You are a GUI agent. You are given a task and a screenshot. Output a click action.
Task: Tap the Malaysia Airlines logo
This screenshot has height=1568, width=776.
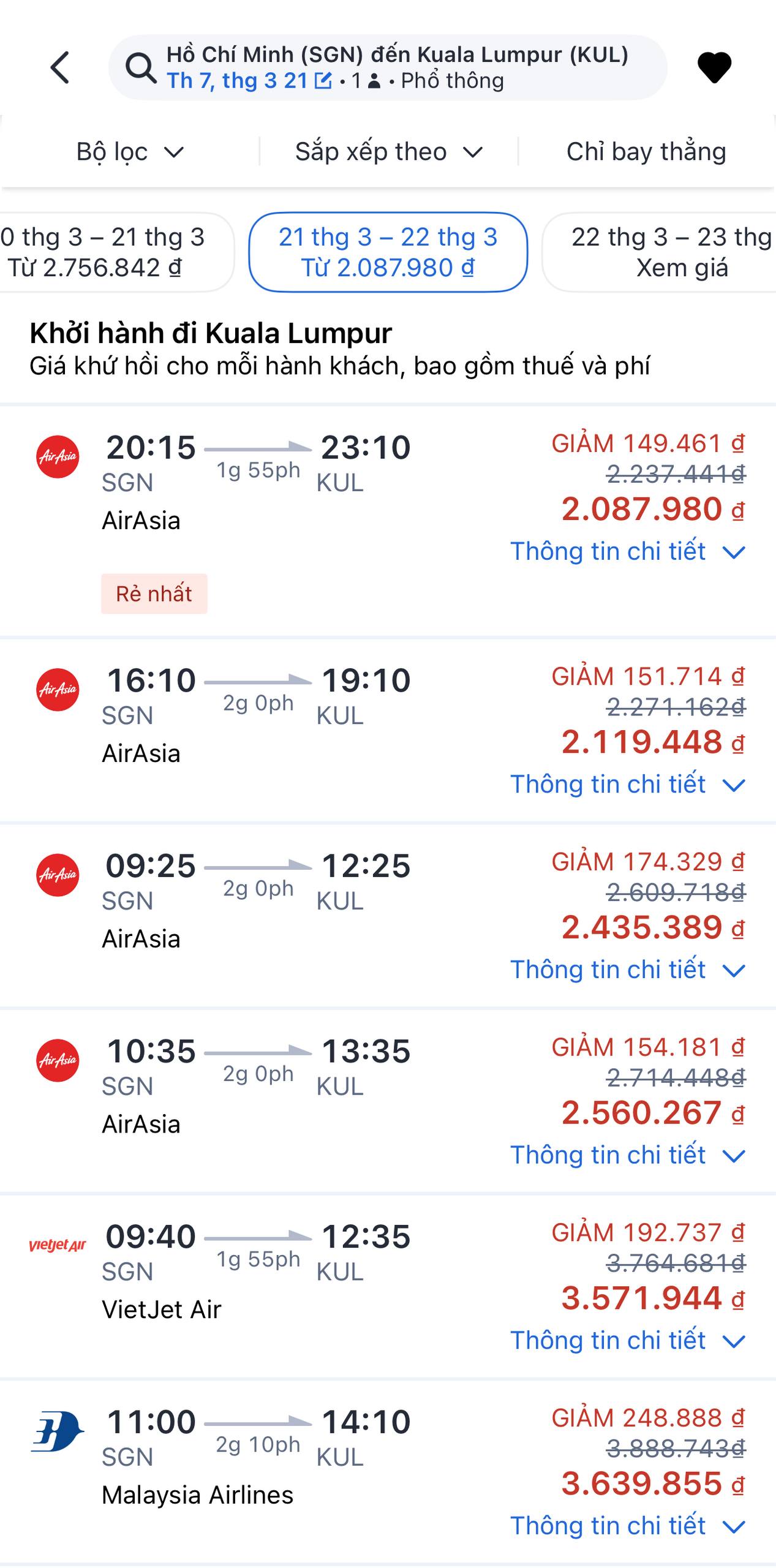pyautogui.click(x=58, y=1431)
